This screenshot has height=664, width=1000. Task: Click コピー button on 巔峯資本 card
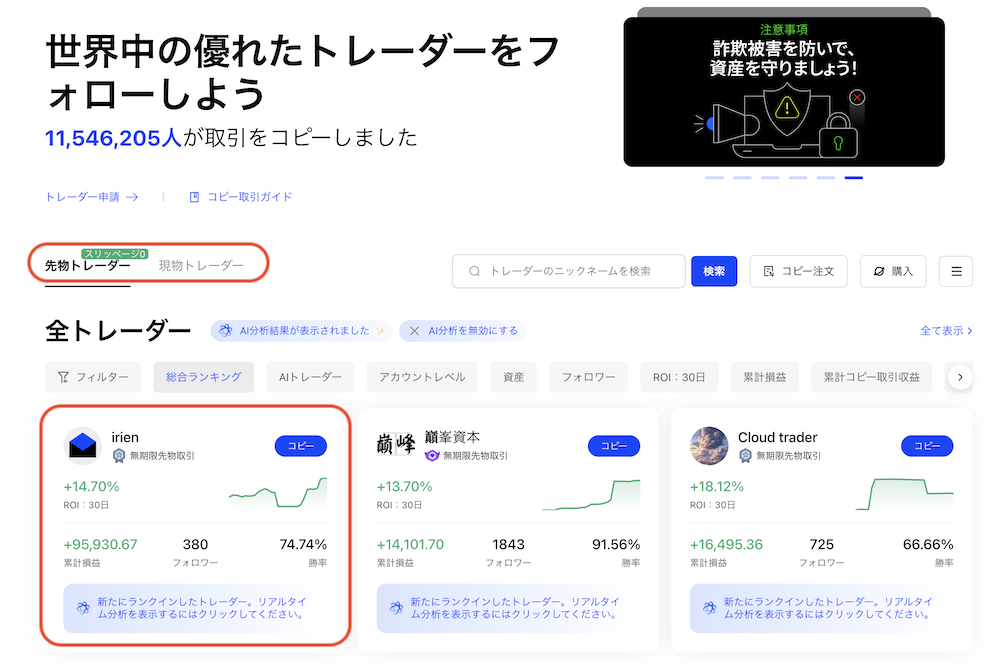(614, 446)
